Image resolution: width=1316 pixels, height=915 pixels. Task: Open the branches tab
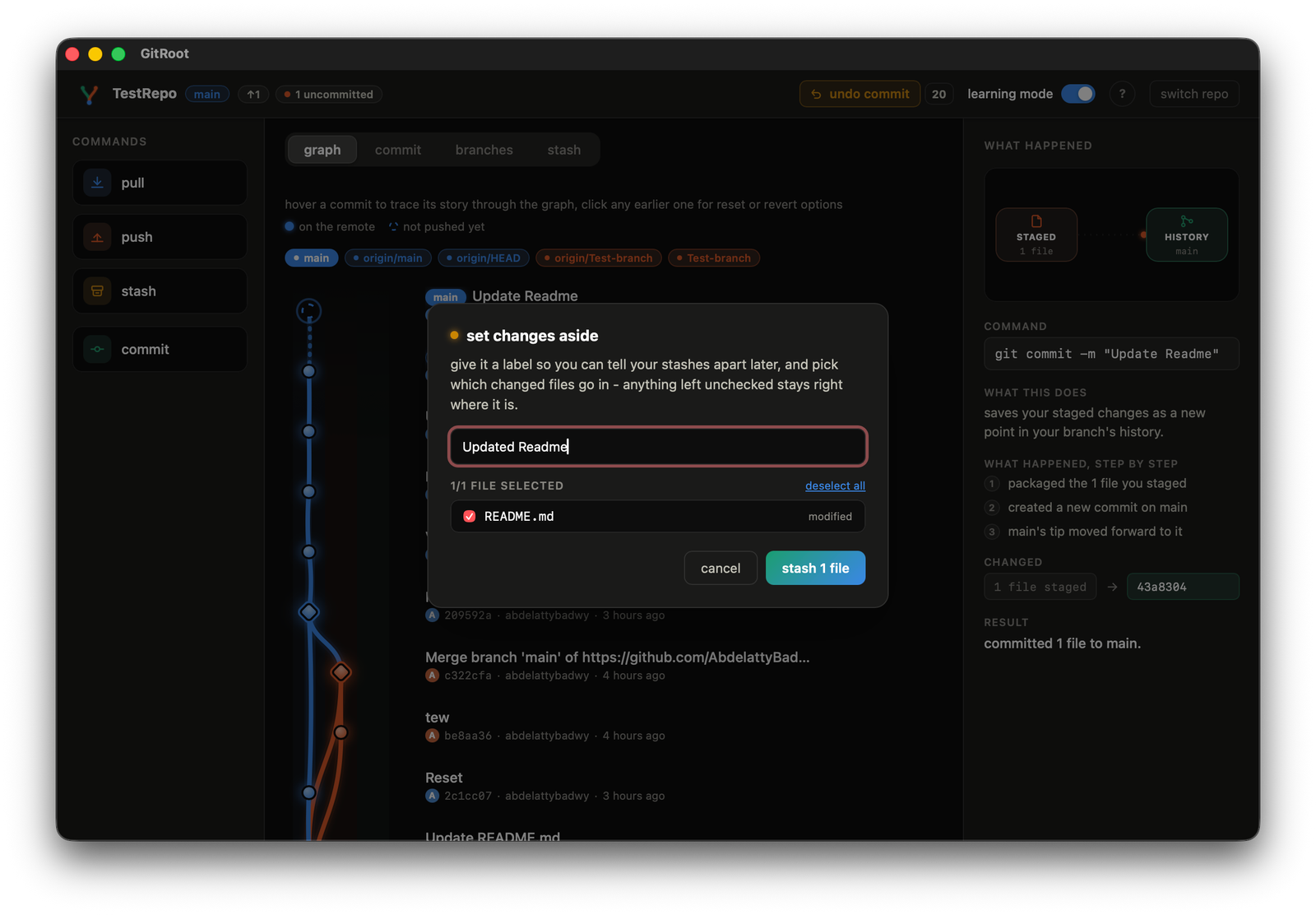tap(484, 150)
